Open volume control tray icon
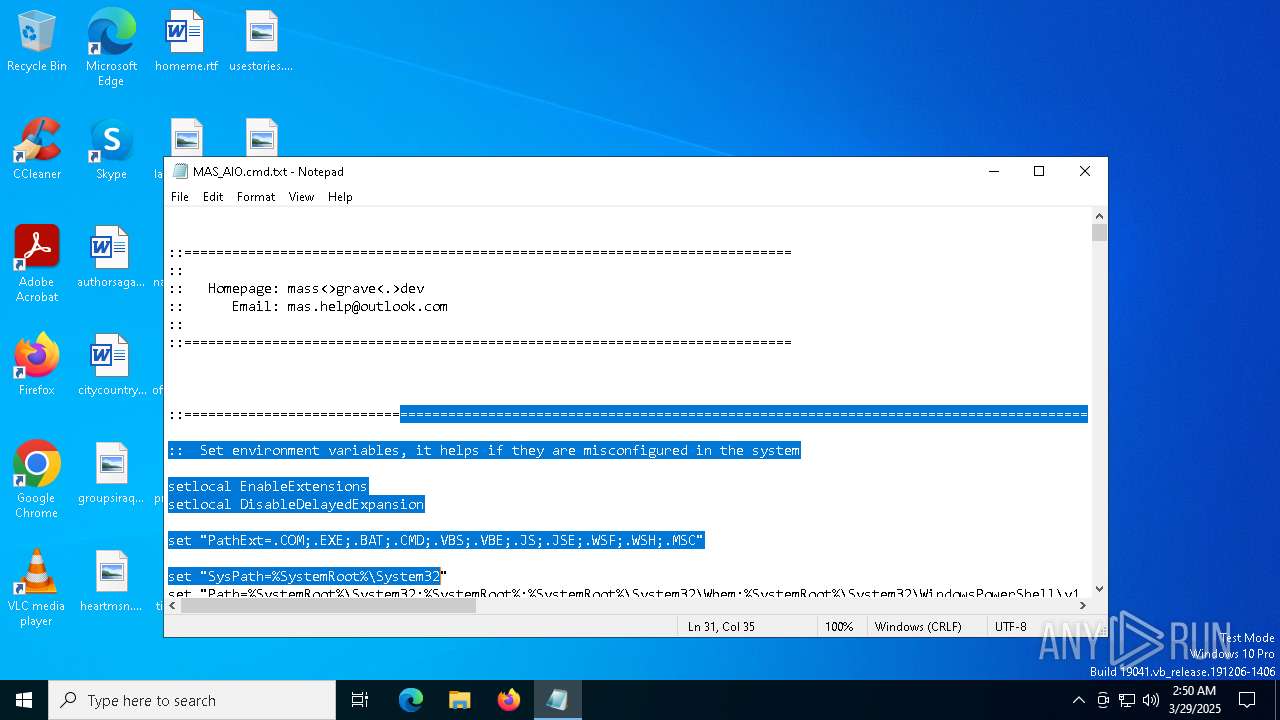Viewport: 1280px width, 720px height. pyautogui.click(x=1151, y=700)
